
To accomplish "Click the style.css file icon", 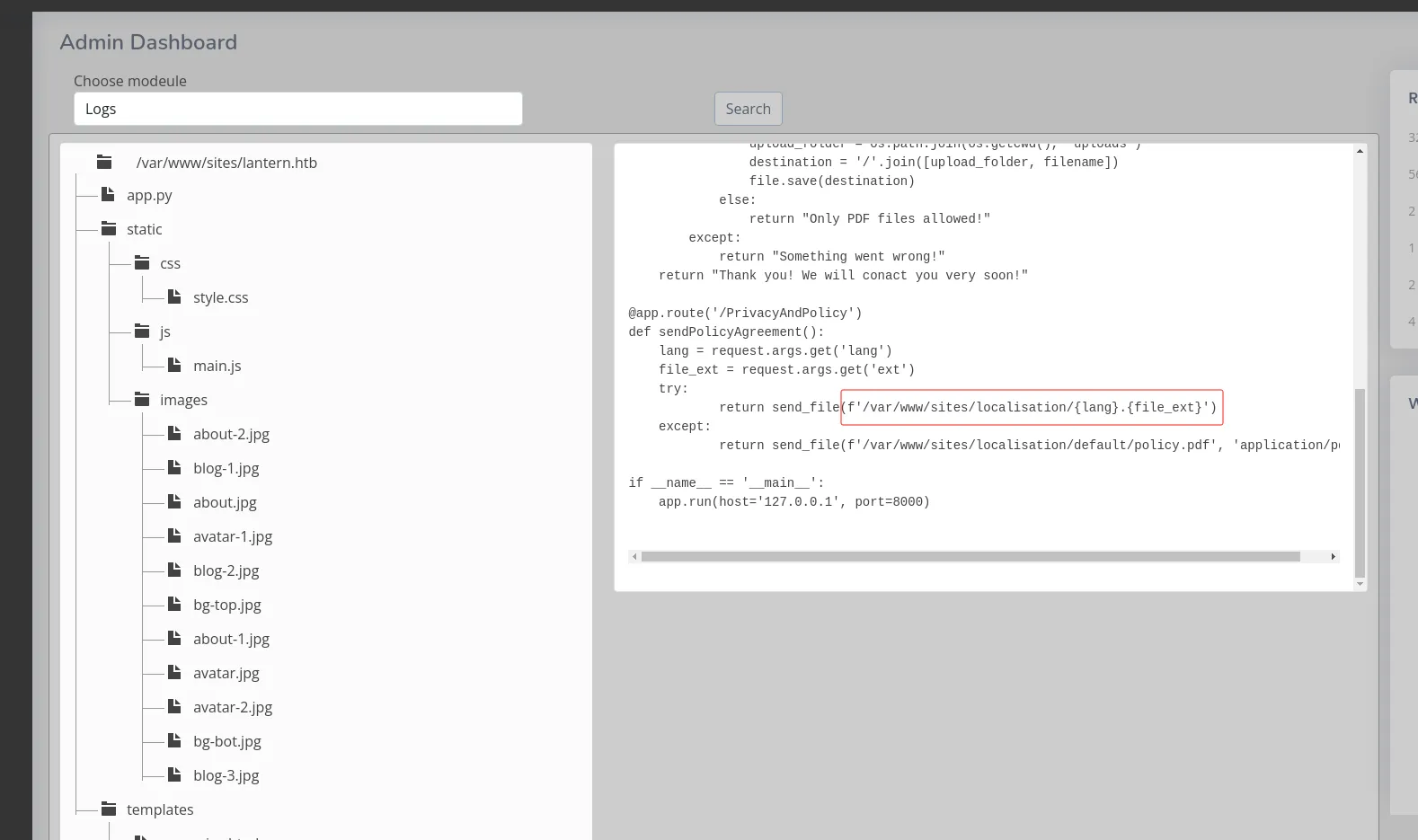I will 174,297.
